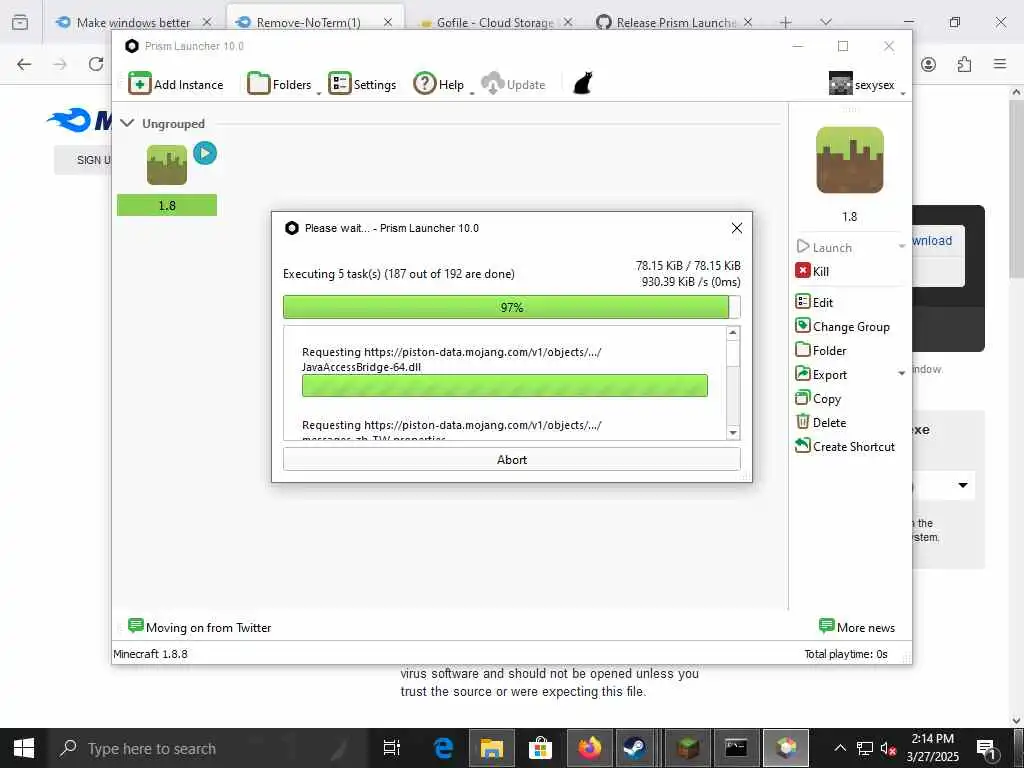Click the 97% overall progress bar
The width and height of the screenshot is (1024, 768).
tap(511, 307)
